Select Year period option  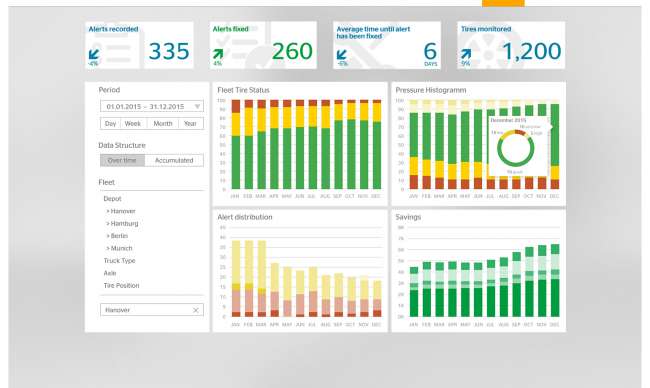pyautogui.click(x=190, y=124)
